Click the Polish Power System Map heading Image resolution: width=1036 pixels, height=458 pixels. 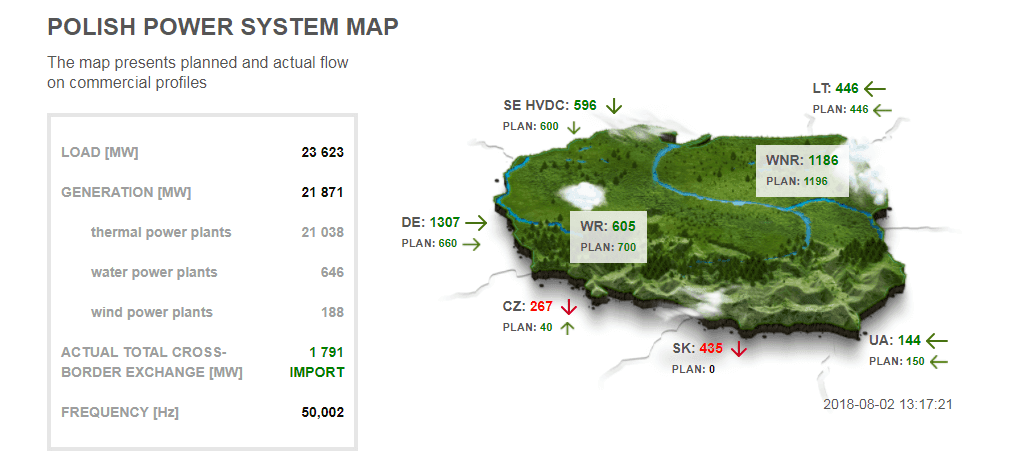(223, 28)
